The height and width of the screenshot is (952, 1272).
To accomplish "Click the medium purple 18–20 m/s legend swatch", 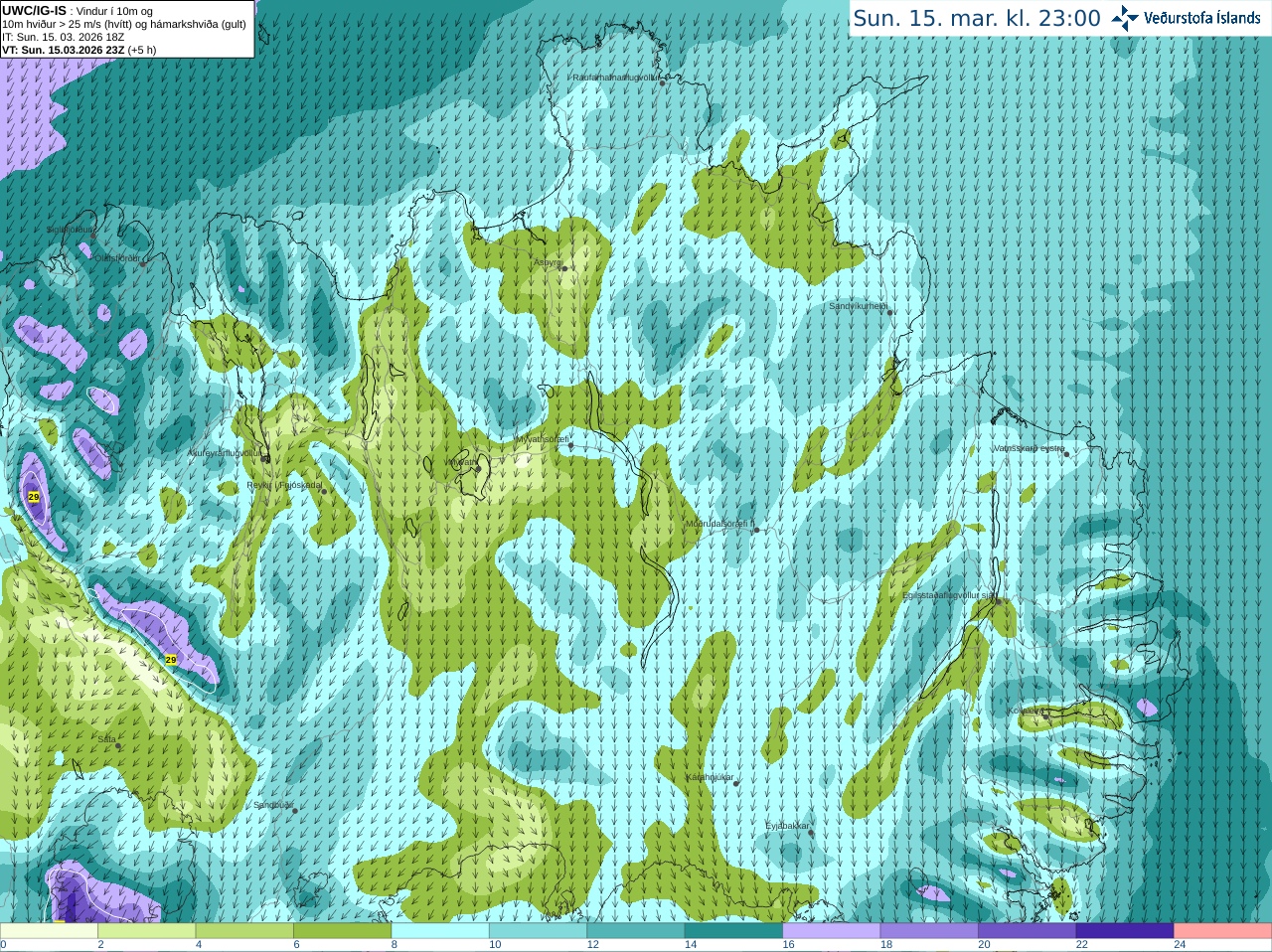I will pyautogui.click(x=929, y=931).
